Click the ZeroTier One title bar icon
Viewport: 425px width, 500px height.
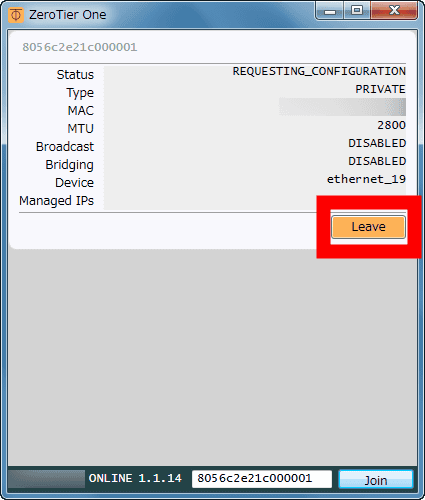(16, 15)
